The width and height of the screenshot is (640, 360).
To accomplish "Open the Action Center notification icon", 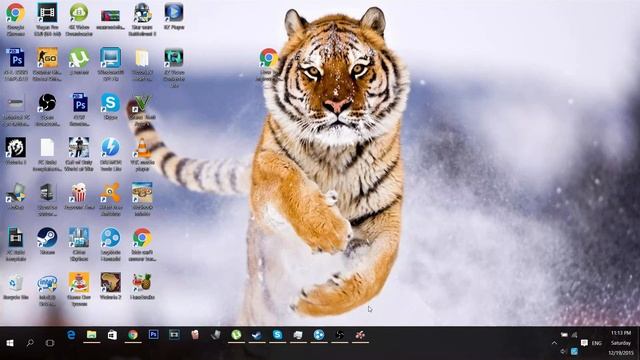I will pyautogui.click(x=584, y=343).
